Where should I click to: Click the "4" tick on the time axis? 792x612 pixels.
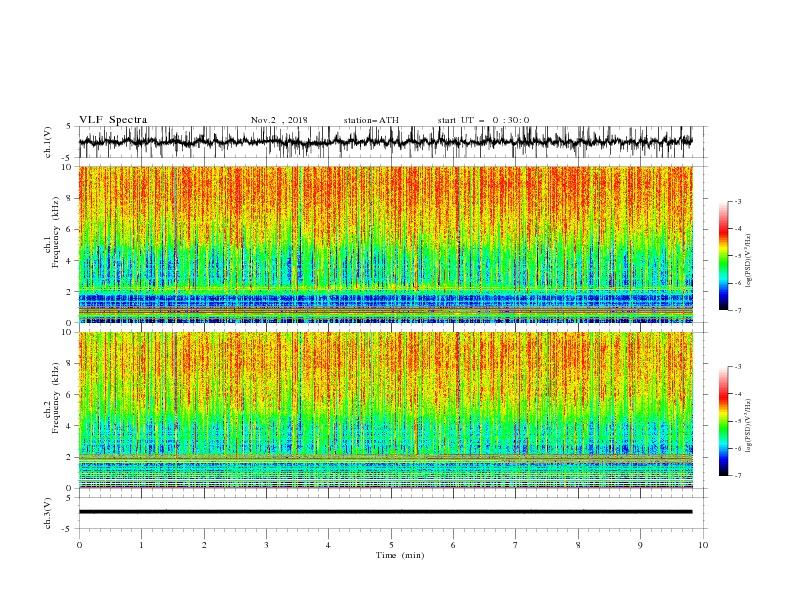tap(328, 545)
